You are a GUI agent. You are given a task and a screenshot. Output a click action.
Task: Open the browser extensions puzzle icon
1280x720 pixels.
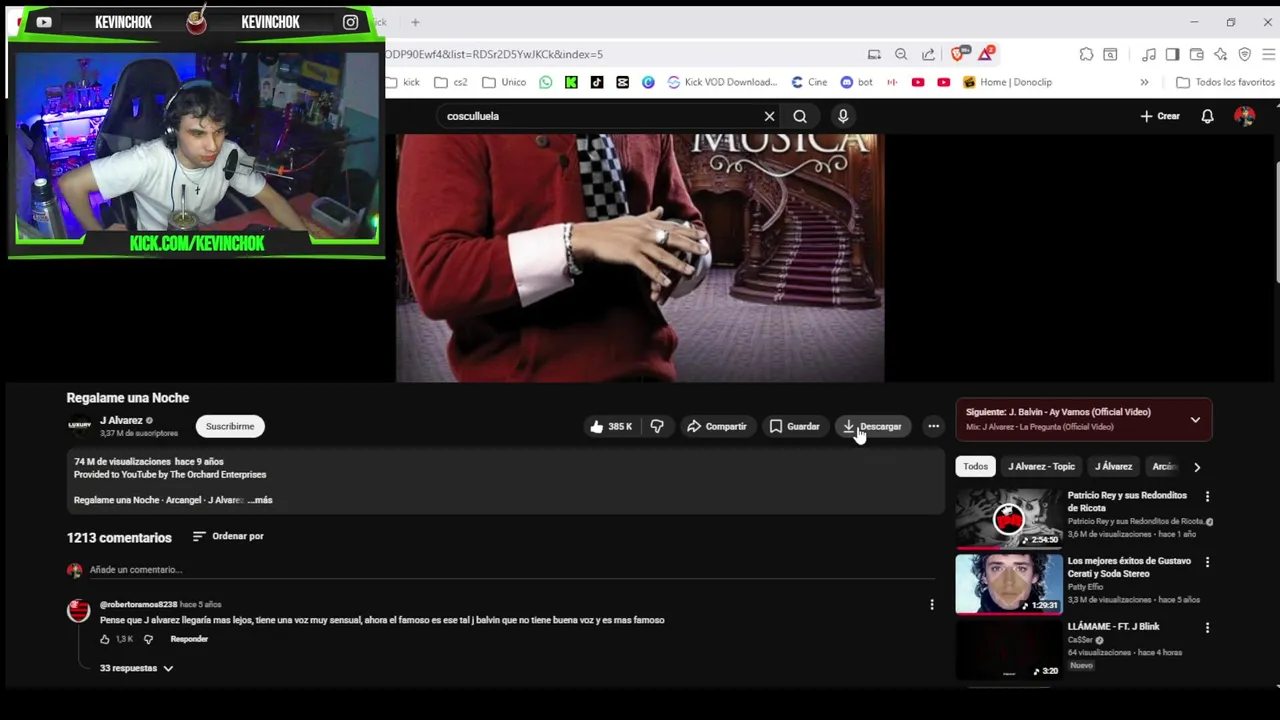point(1086,54)
